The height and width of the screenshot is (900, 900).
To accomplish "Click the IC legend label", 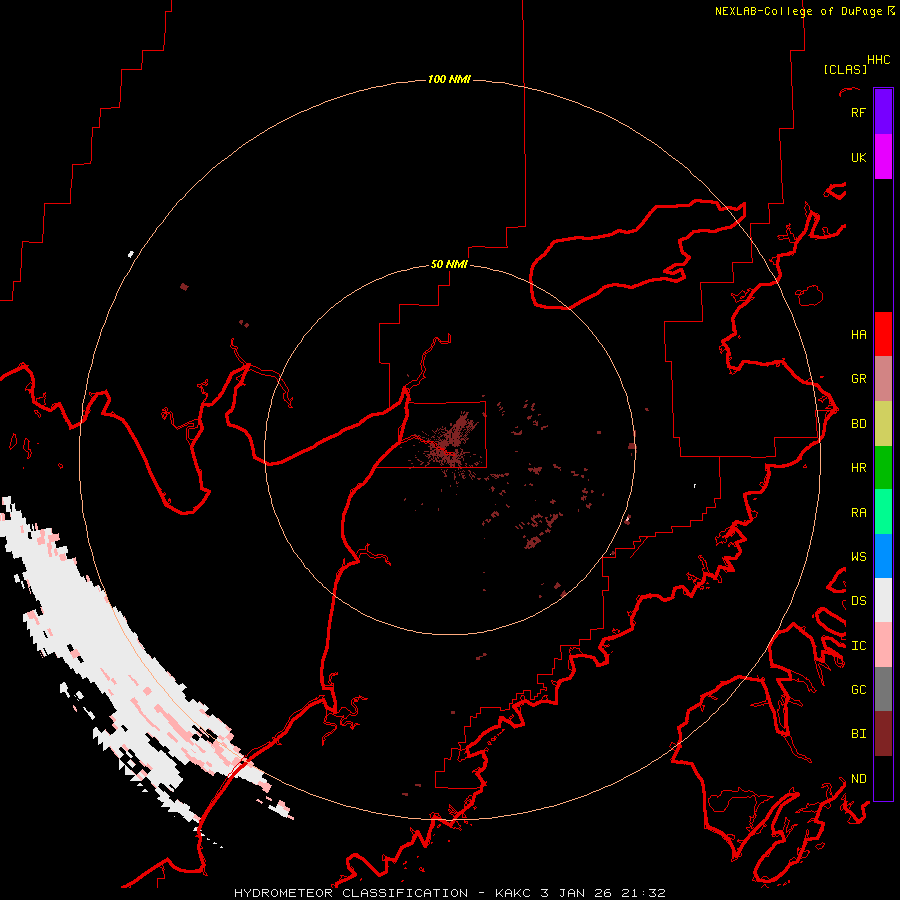I will [858, 646].
